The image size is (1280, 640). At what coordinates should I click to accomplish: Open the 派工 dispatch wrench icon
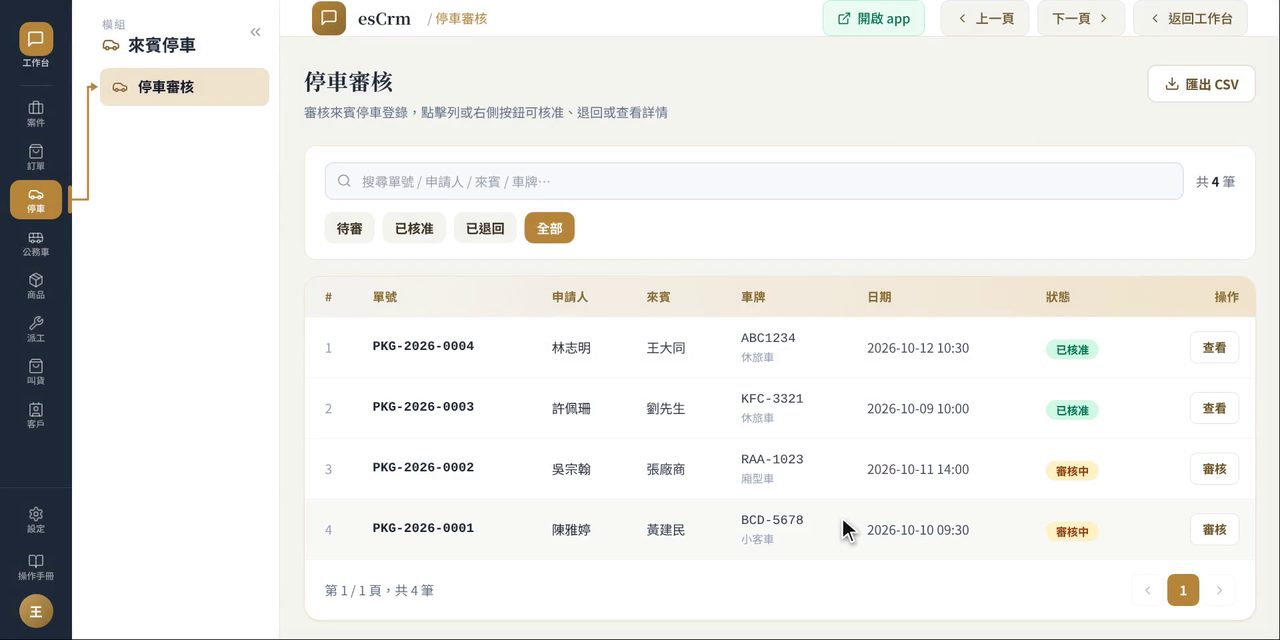pyautogui.click(x=36, y=329)
